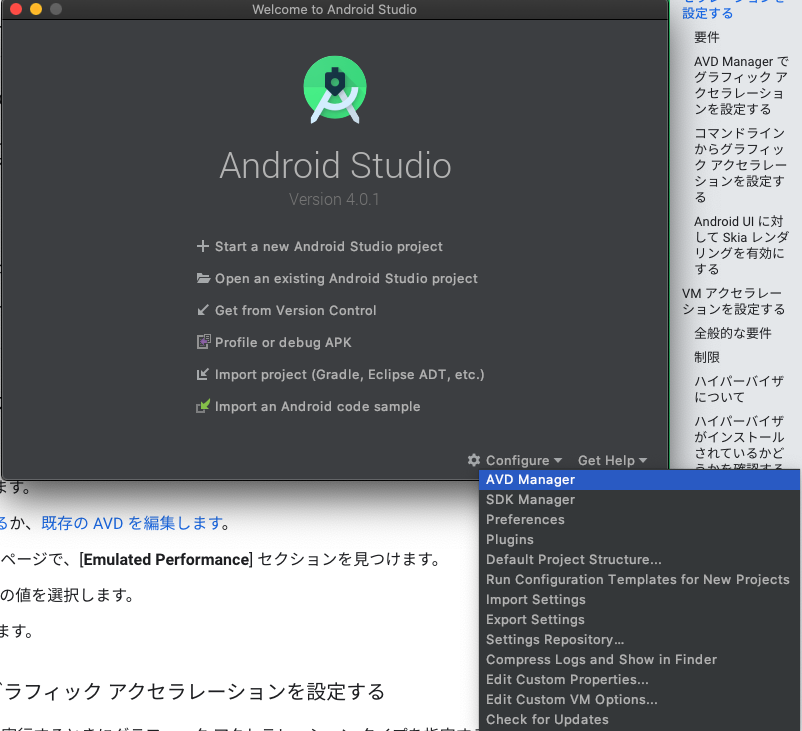Click the open folder icon
The height and width of the screenshot is (731, 802).
(x=203, y=278)
